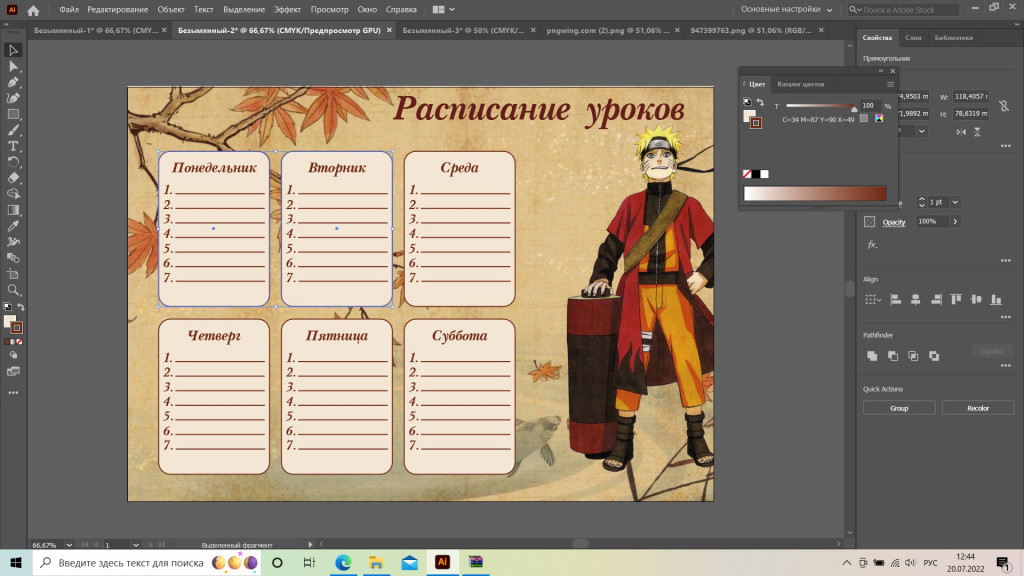The image size is (1024, 576).
Task: Open the fx effects menu
Action: pos(872,245)
